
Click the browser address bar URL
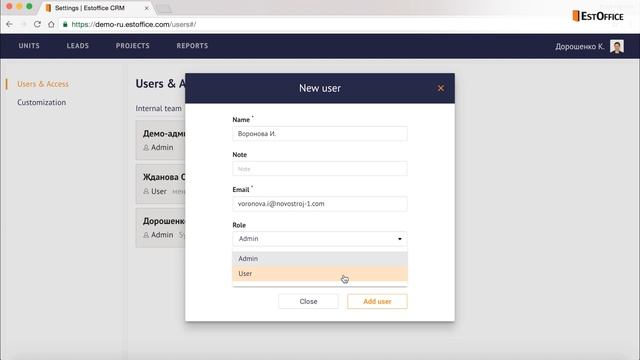133,24
